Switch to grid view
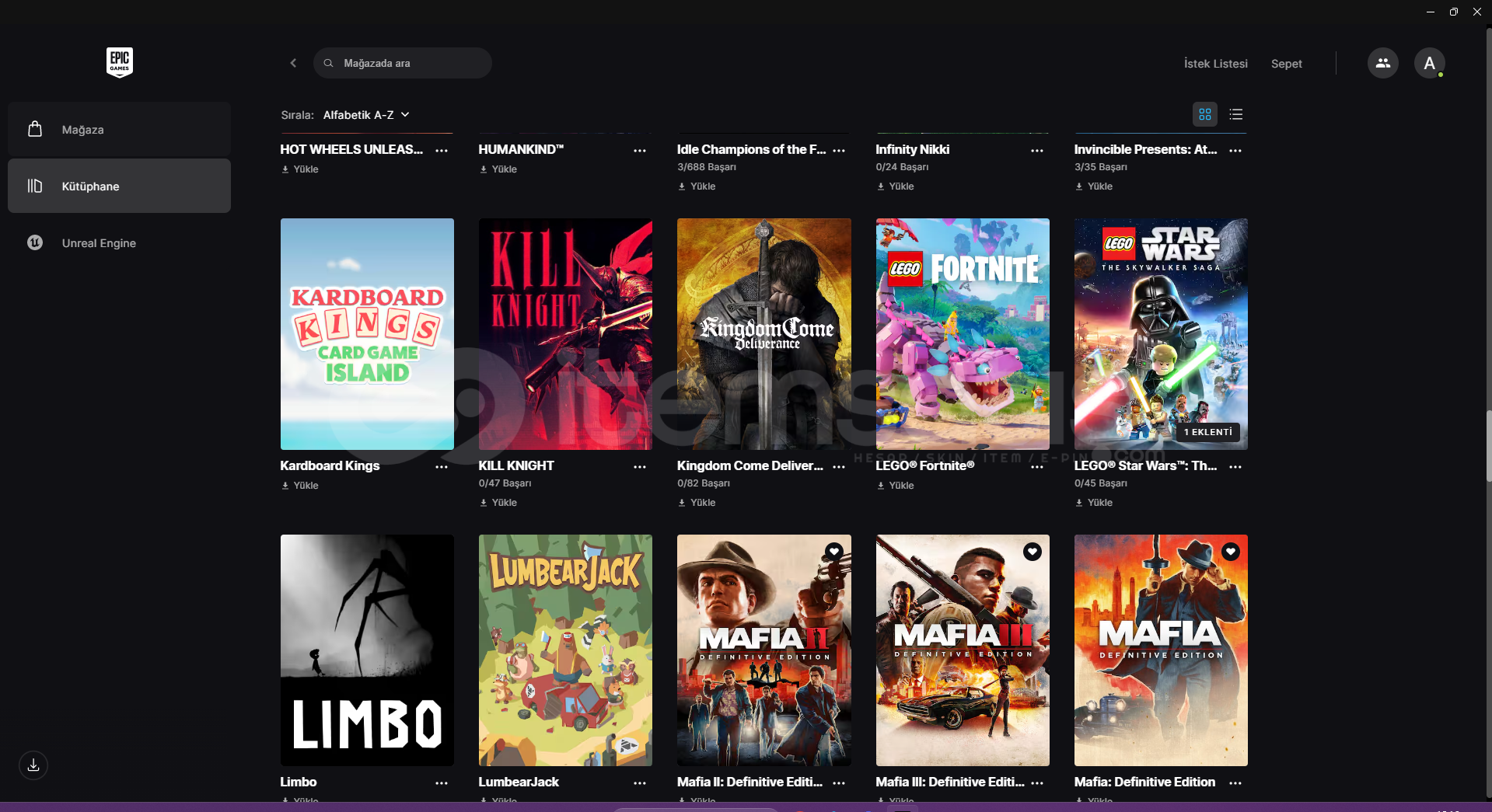 [x=1205, y=114]
